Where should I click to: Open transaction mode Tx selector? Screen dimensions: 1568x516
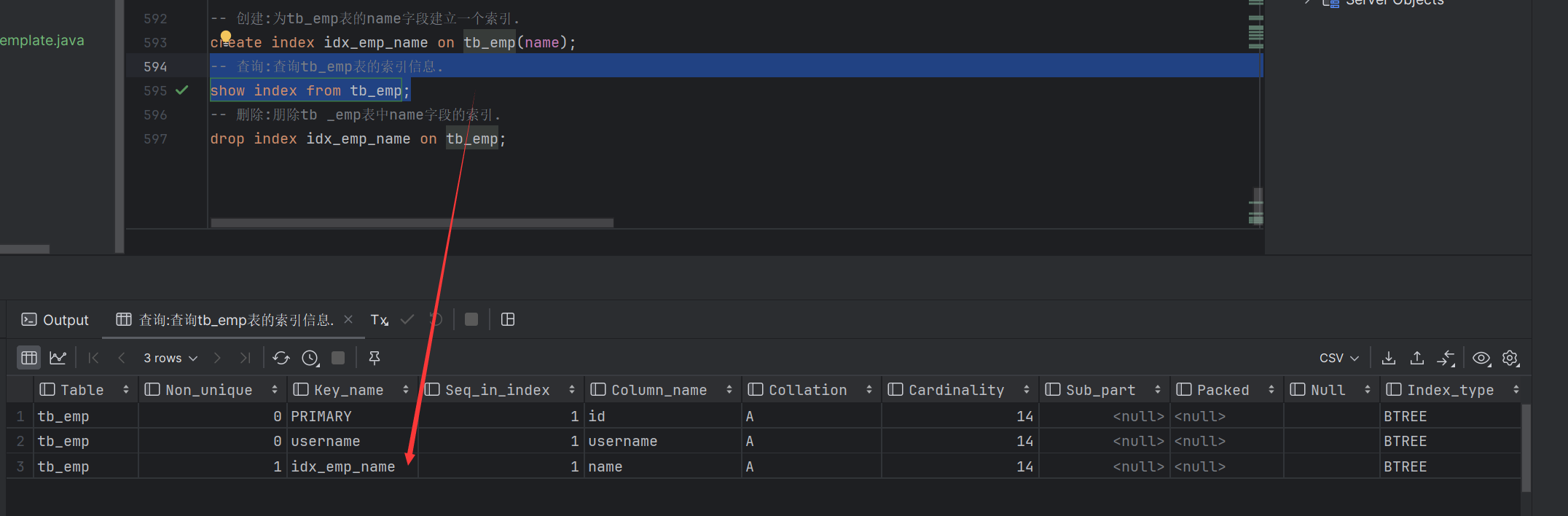[379, 319]
